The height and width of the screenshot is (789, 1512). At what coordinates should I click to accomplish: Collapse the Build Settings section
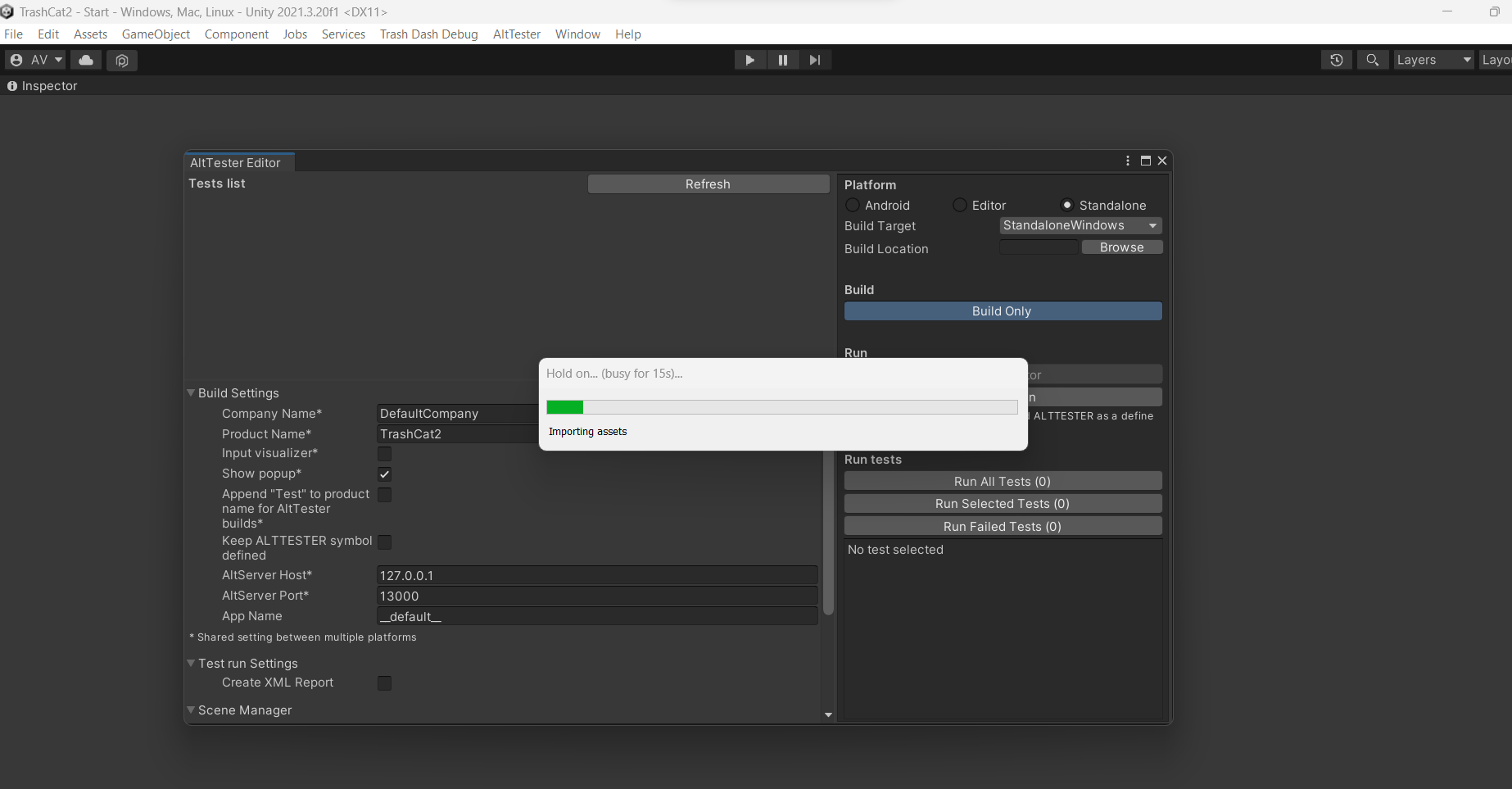pyautogui.click(x=191, y=393)
